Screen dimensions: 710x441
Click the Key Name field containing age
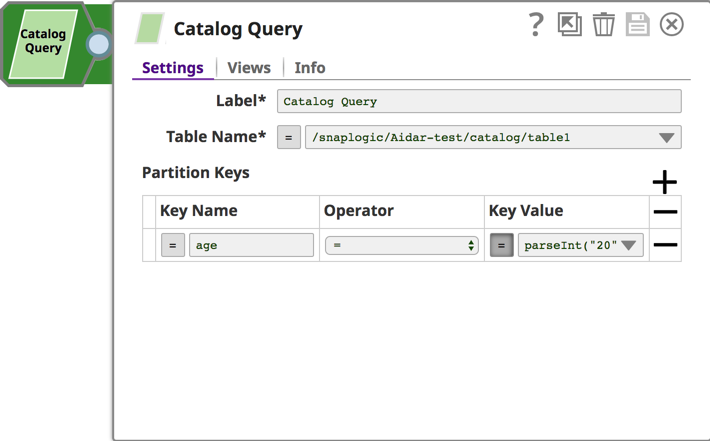[x=250, y=245]
